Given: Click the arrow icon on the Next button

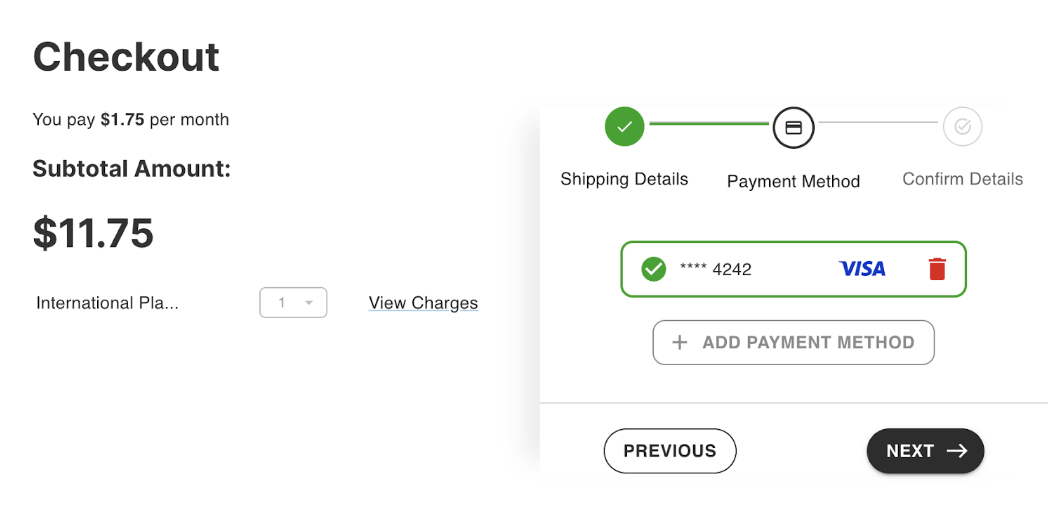Looking at the screenshot, I should coord(957,451).
